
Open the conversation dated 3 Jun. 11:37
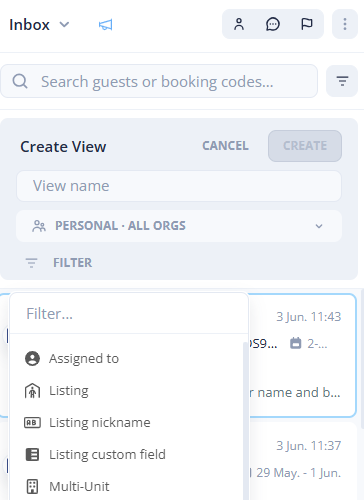pos(303,462)
